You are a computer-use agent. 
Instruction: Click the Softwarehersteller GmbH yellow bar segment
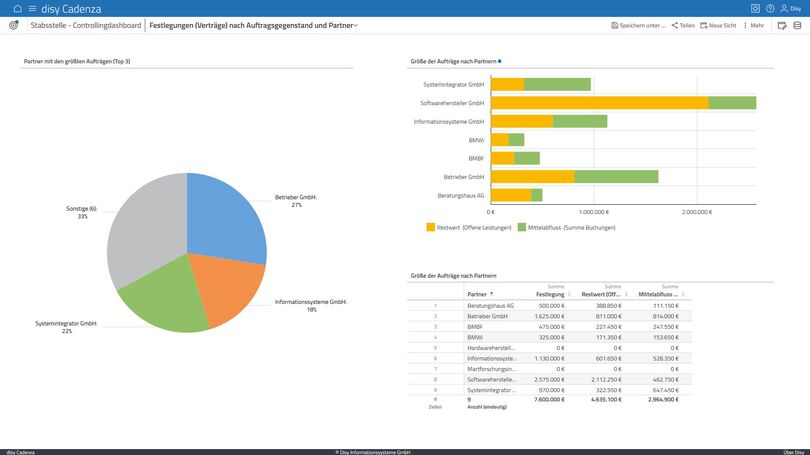pos(599,103)
